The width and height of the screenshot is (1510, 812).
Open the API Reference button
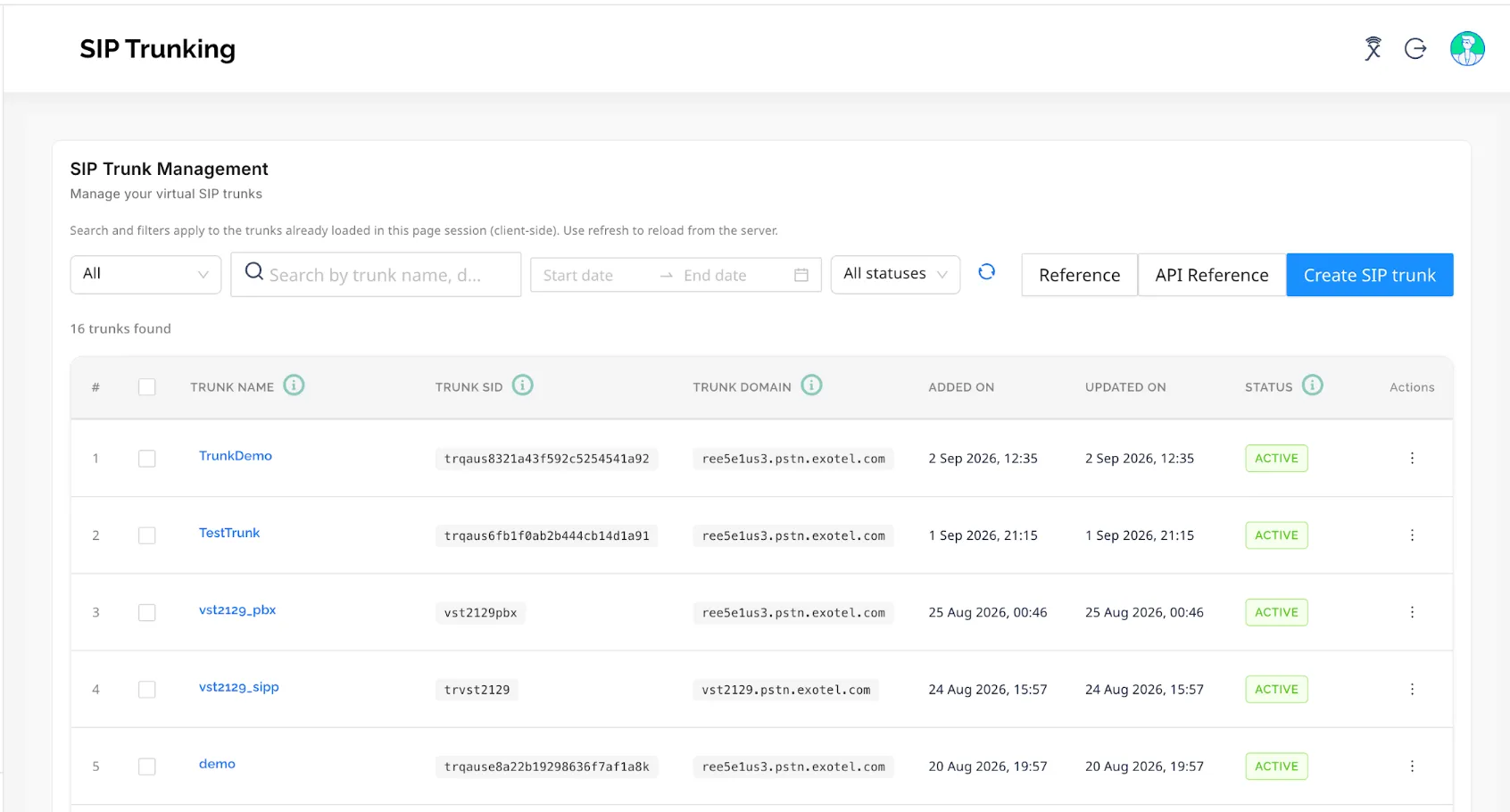1211,275
